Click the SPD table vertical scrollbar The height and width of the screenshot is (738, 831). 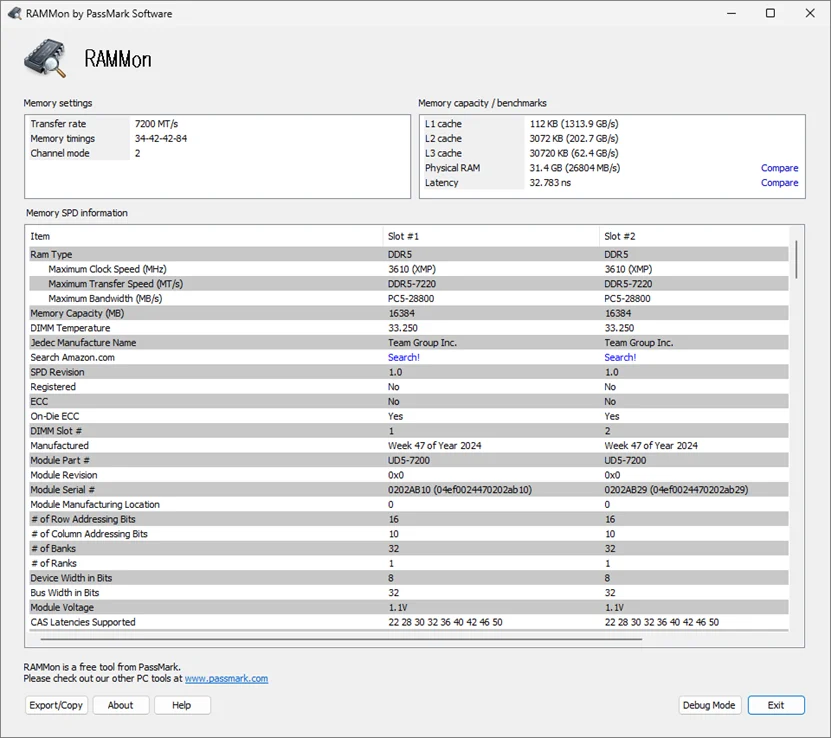pos(796,258)
